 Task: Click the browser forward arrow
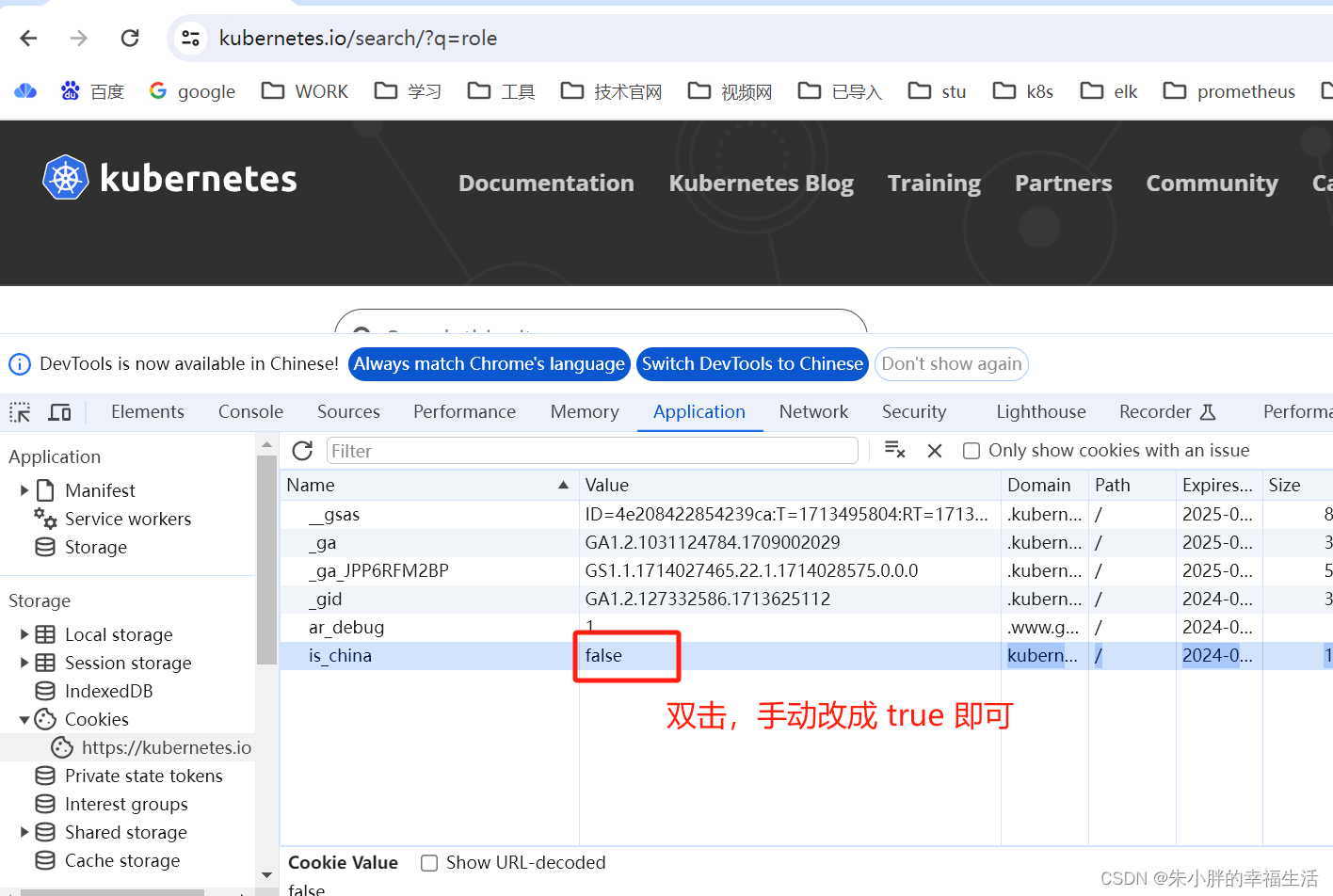79,38
